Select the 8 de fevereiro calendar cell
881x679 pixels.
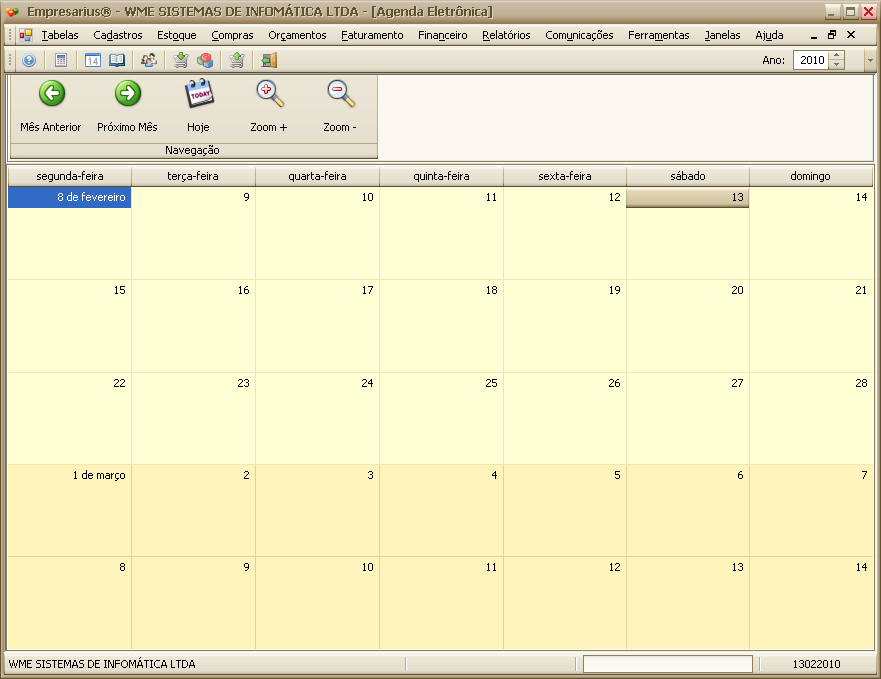point(69,233)
